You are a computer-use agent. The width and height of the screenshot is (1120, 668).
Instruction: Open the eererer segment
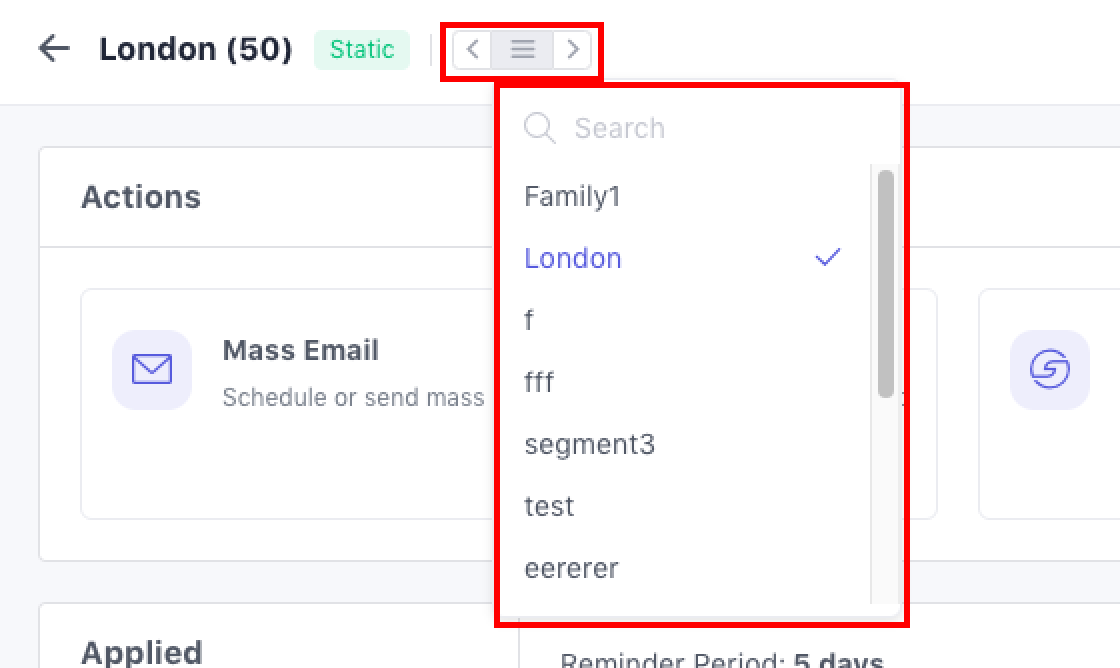(x=572, y=568)
